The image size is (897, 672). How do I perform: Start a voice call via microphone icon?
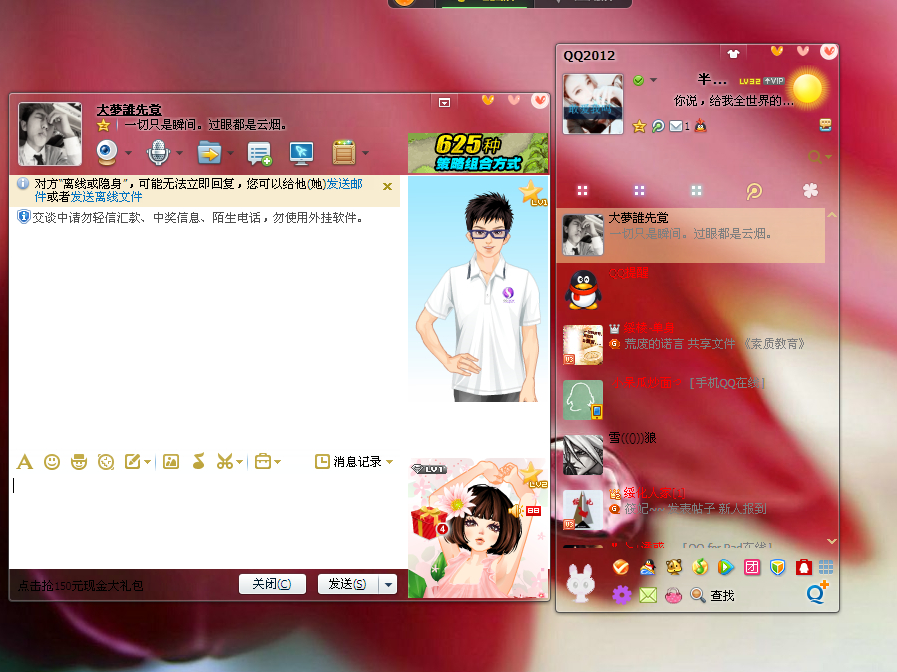pos(158,152)
